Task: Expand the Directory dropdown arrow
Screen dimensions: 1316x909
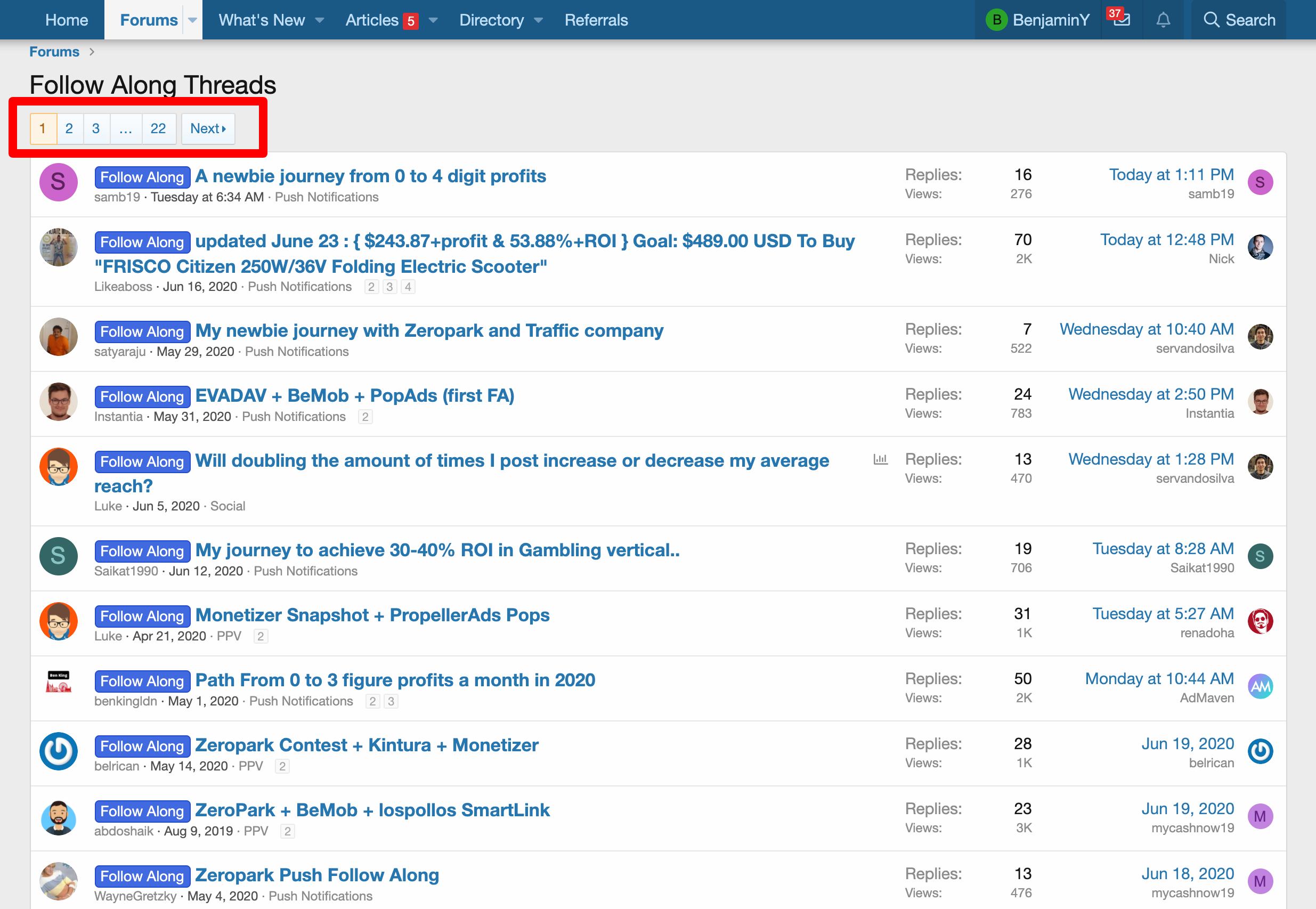Action: pyautogui.click(x=538, y=20)
